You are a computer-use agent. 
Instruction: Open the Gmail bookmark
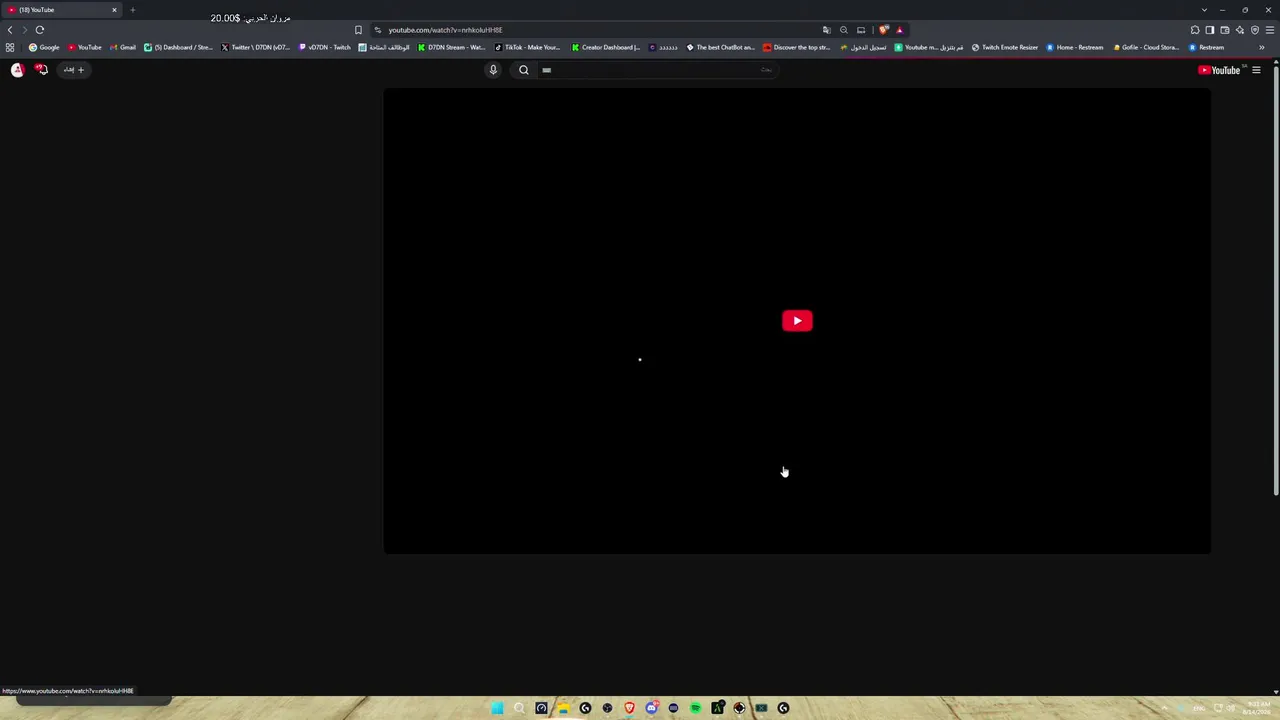coord(123,47)
